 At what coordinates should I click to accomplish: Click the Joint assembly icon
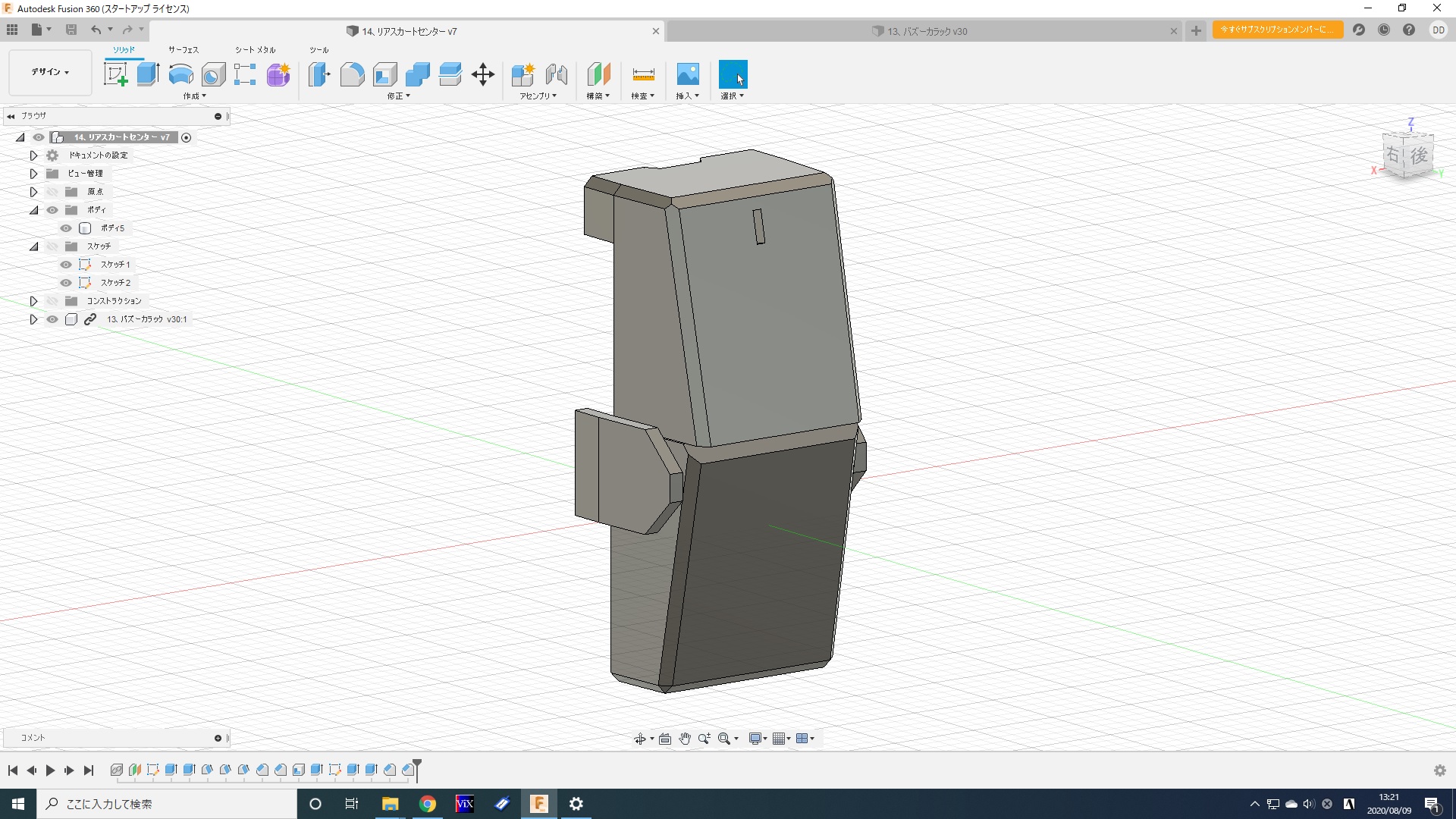[x=556, y=74]
